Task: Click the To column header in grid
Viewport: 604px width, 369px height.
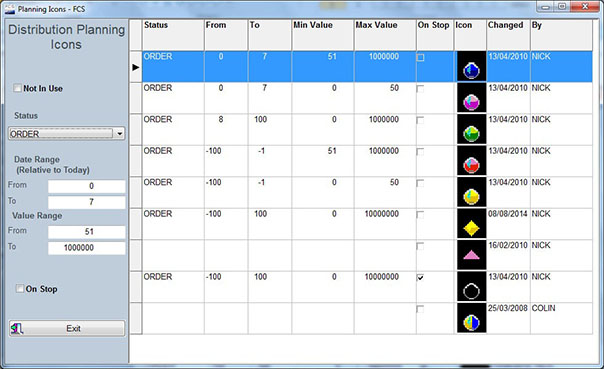Action: [x=270, y=35]
